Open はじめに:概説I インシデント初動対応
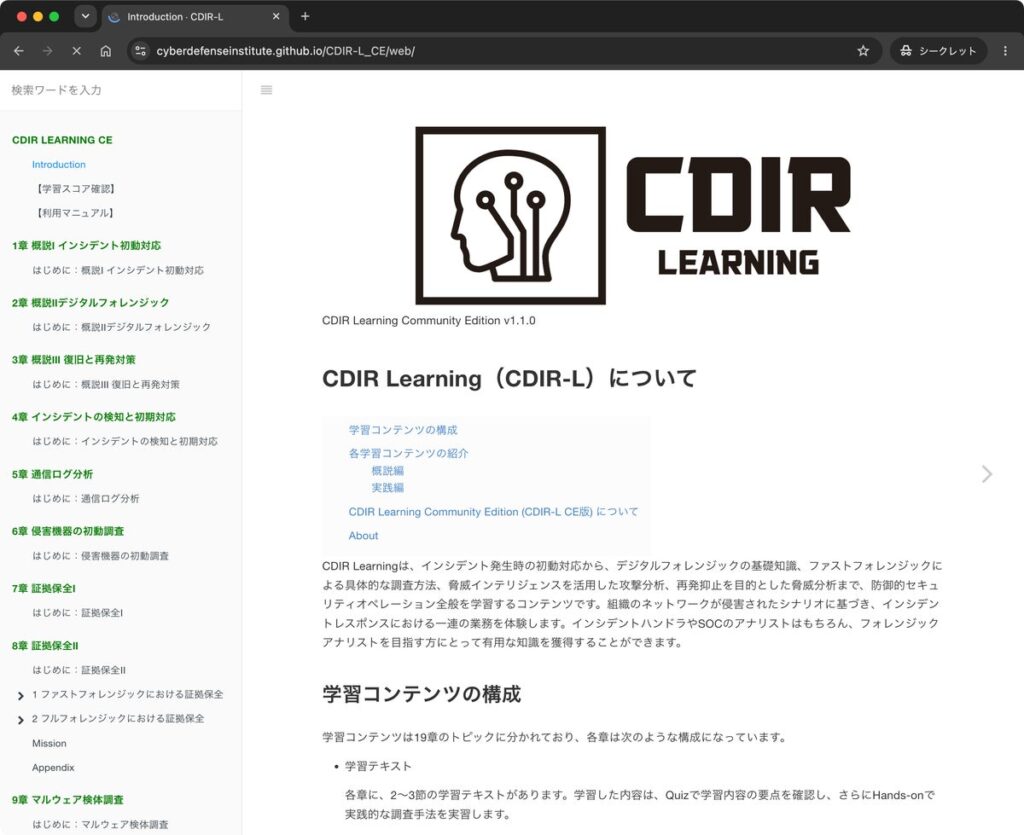Viewport: 1024px width, 835px height. point(118,270)
